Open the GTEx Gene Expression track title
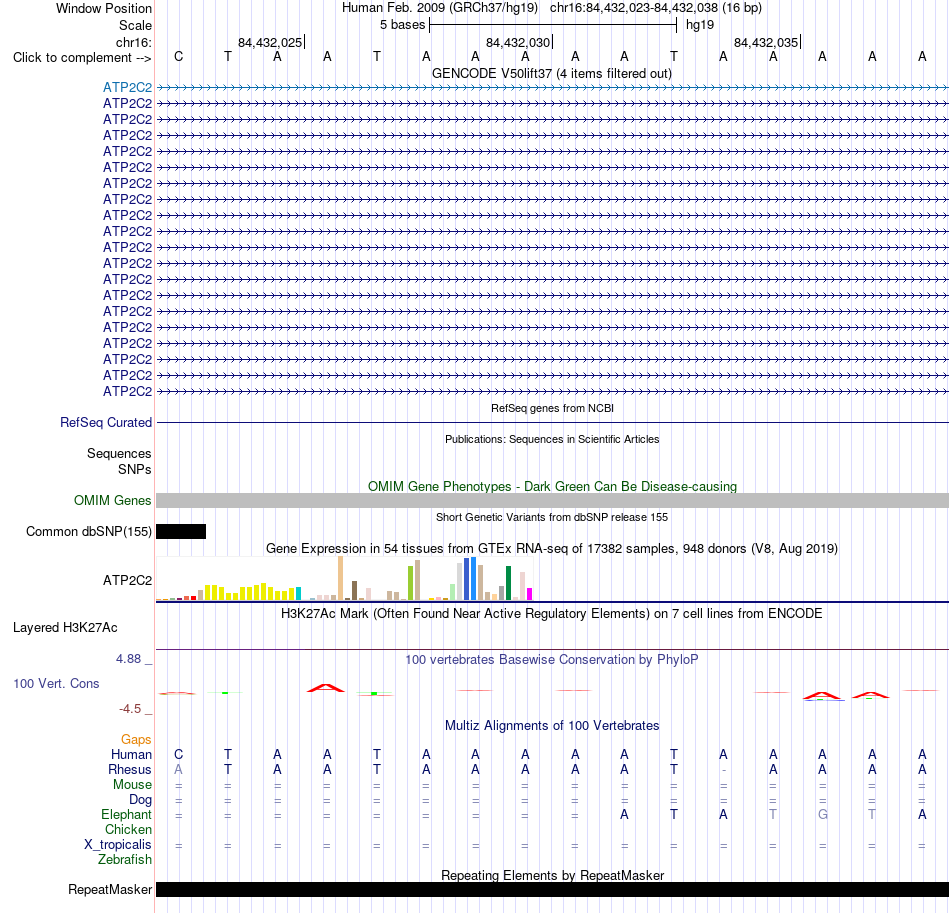 (x=552, y=548)
